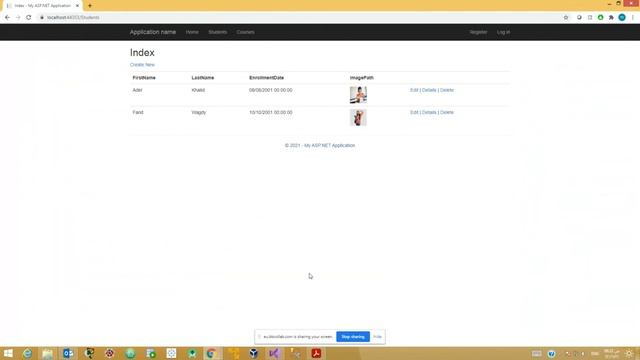This screenshot has height=360, width=640.
Task: Hide the screen sharing notification
Action: [377, 337]
